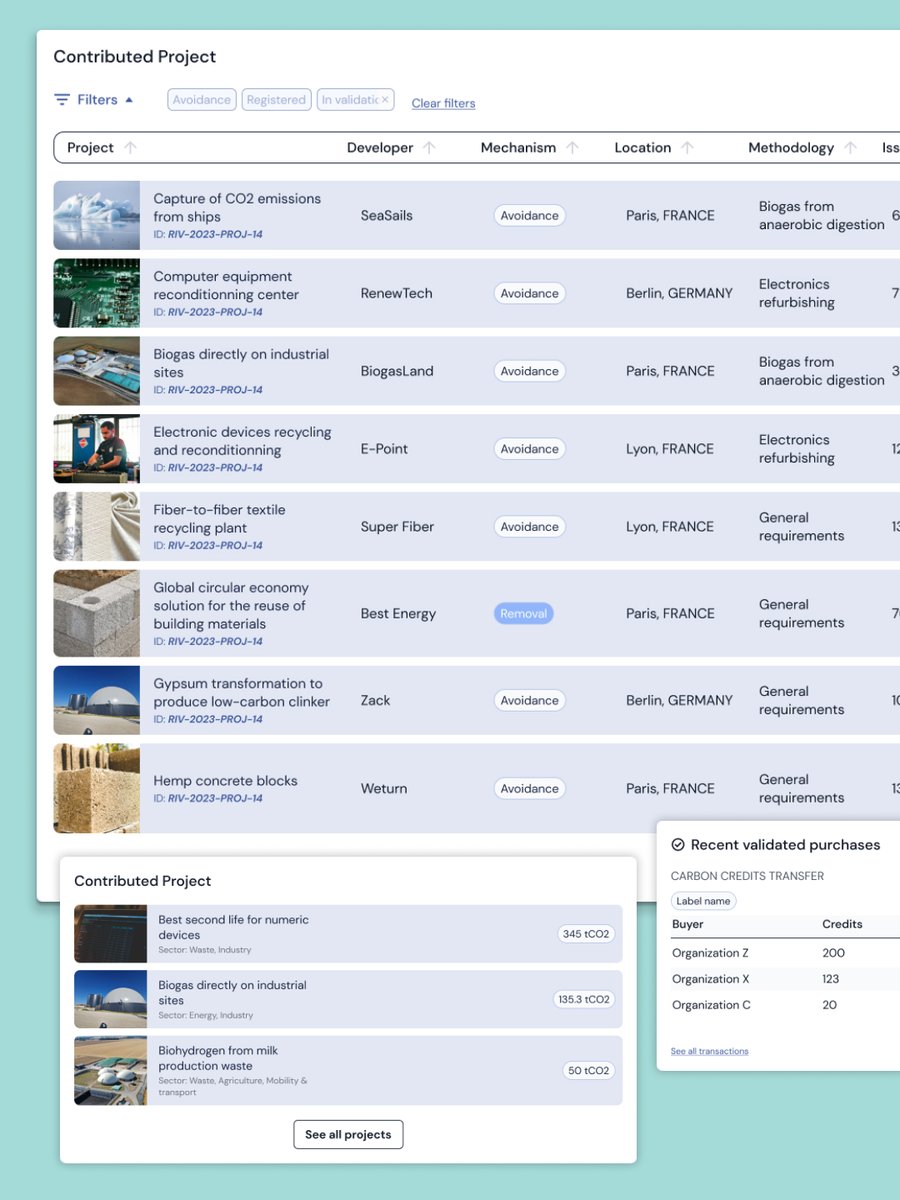Open Biogas directly on industrial sites card thumbnail
Screen dimensions: 900x1200
110,999
